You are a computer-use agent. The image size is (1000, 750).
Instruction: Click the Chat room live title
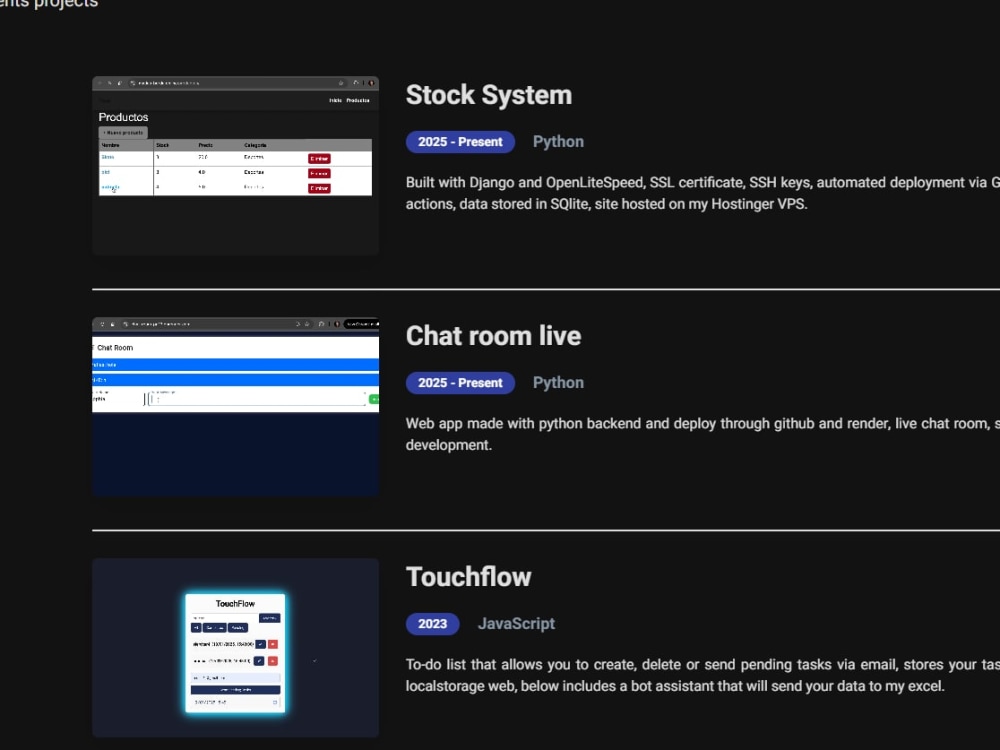pyautogui.click(x=494, y=336)
